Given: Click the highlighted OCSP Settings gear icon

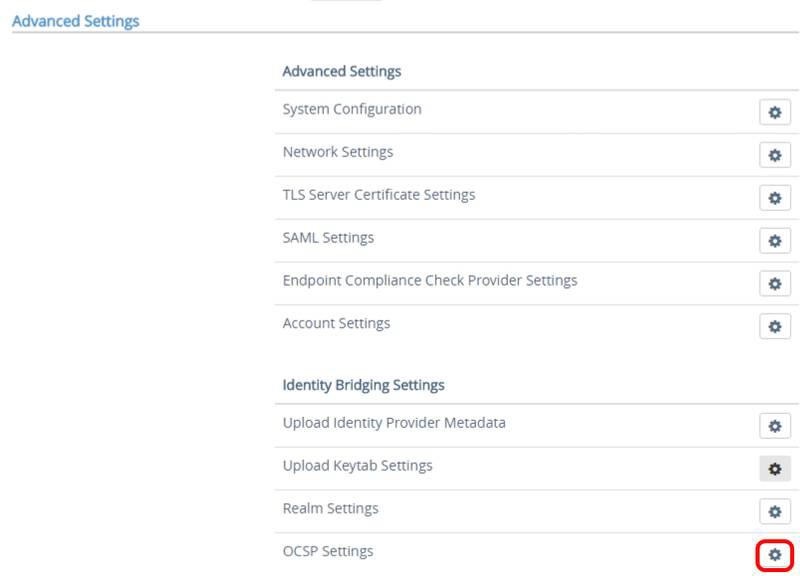Looking at the screenshot, I should click(x=775, y=551).
